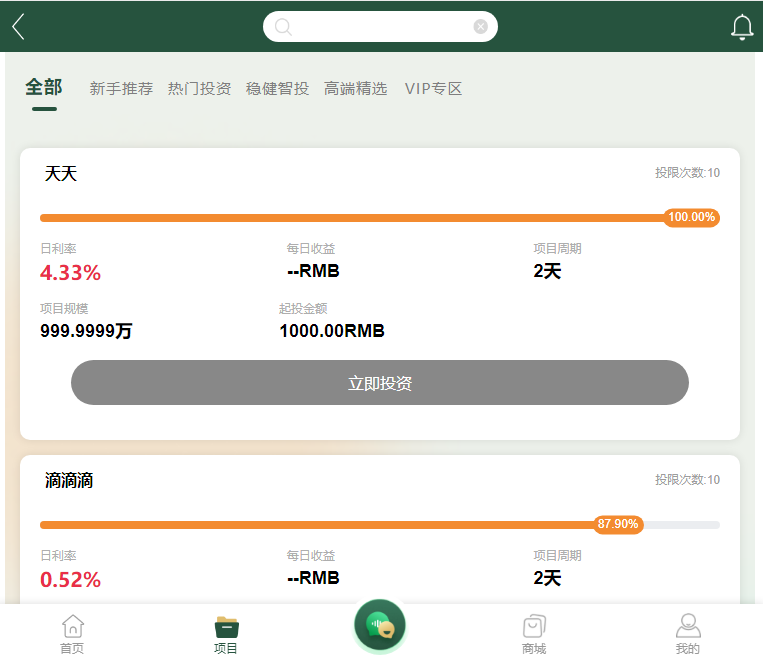Click the search magnifier icon
Viewport: 763px width, 663px height.
[x=283, y=27]
